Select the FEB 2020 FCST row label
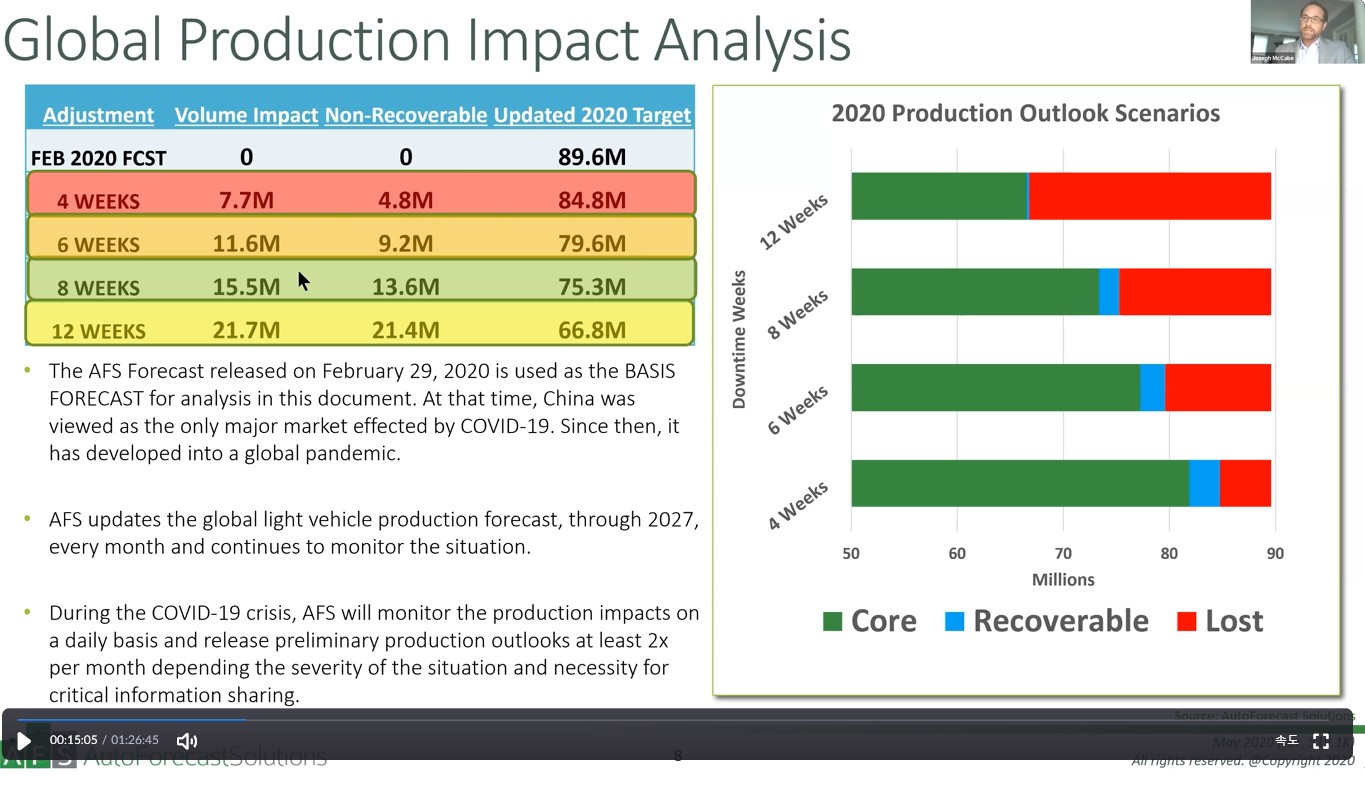 [98, 158]
